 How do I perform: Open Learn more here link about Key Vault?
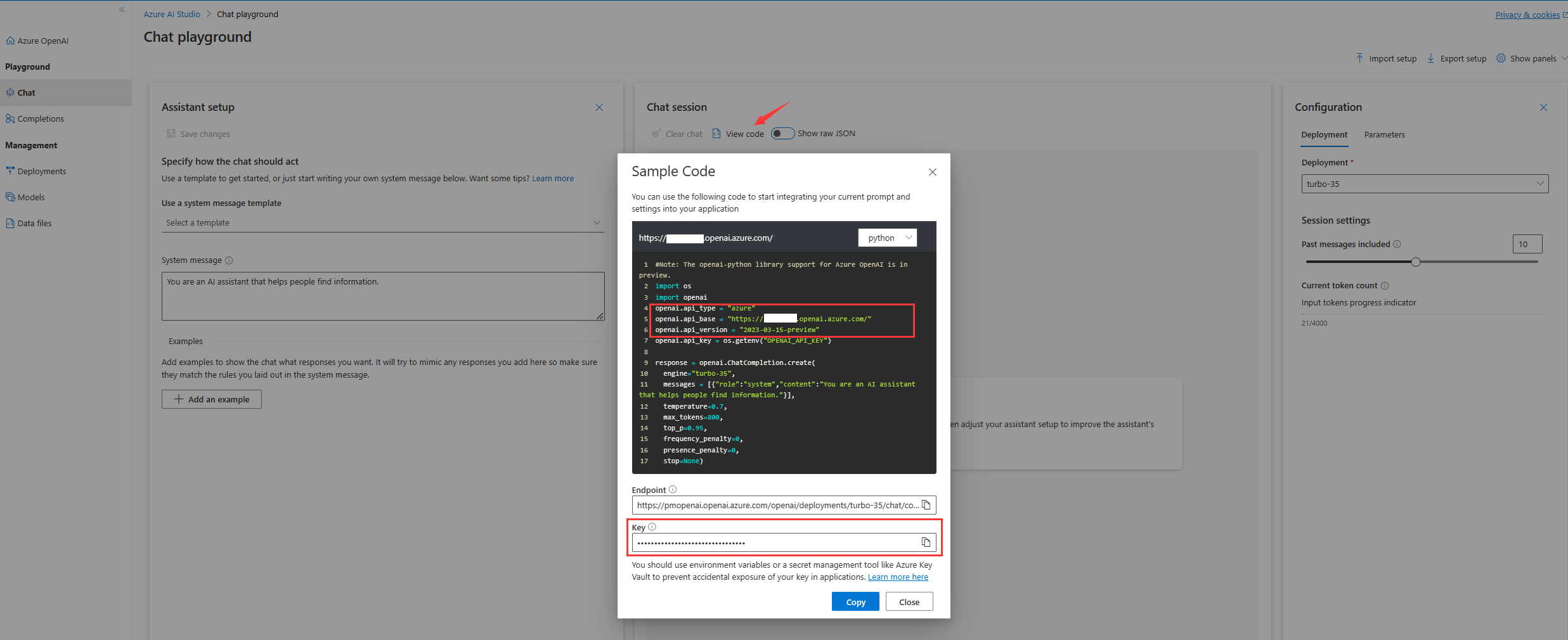[x=898, y=577]
